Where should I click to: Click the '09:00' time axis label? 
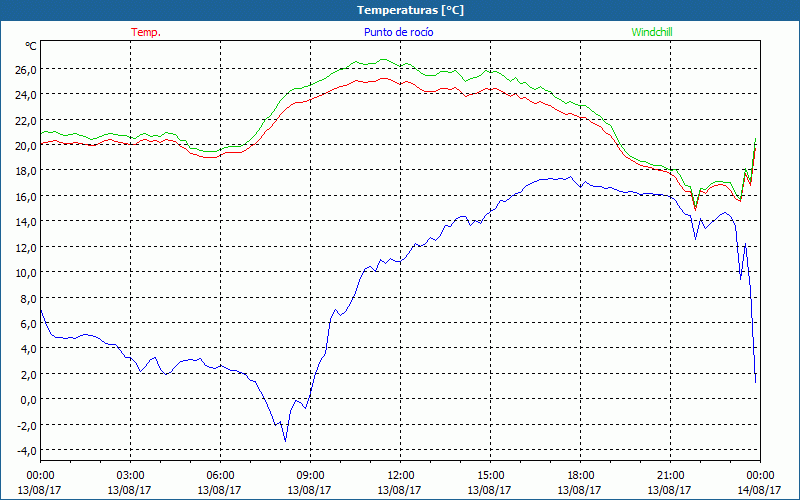click(x=310, y=476)
